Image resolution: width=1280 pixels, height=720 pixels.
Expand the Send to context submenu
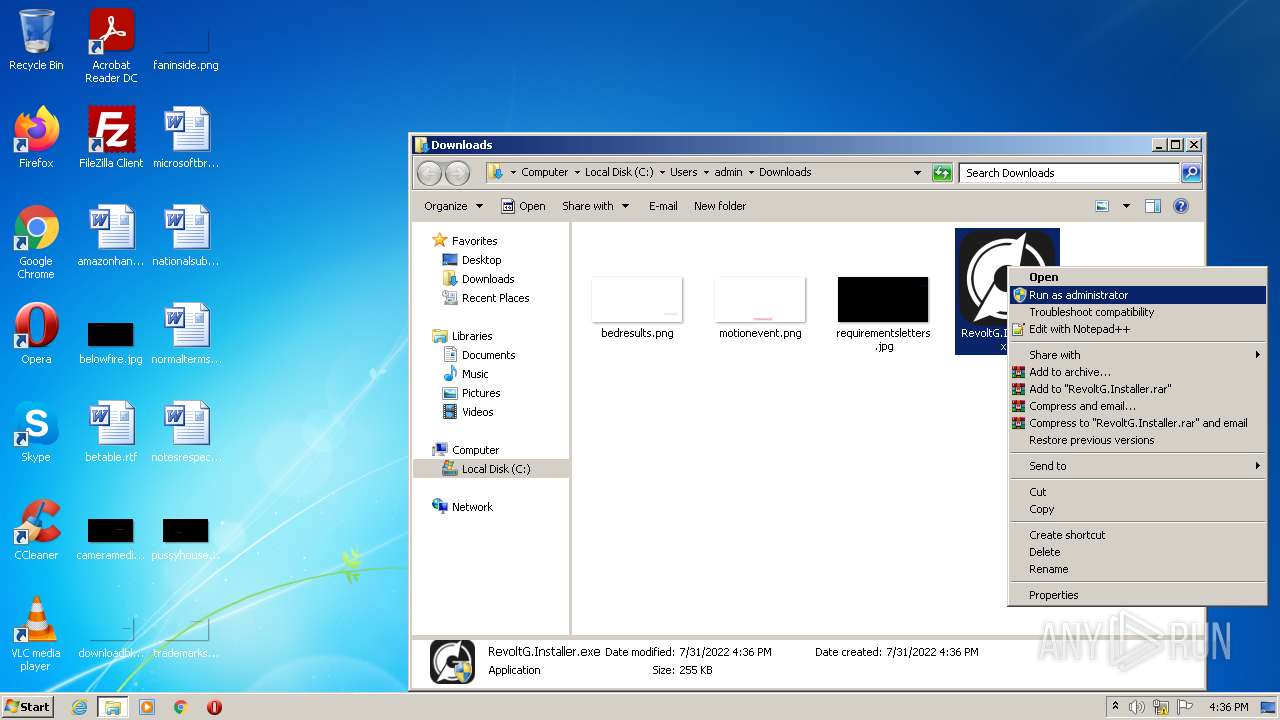(1138, 466)
